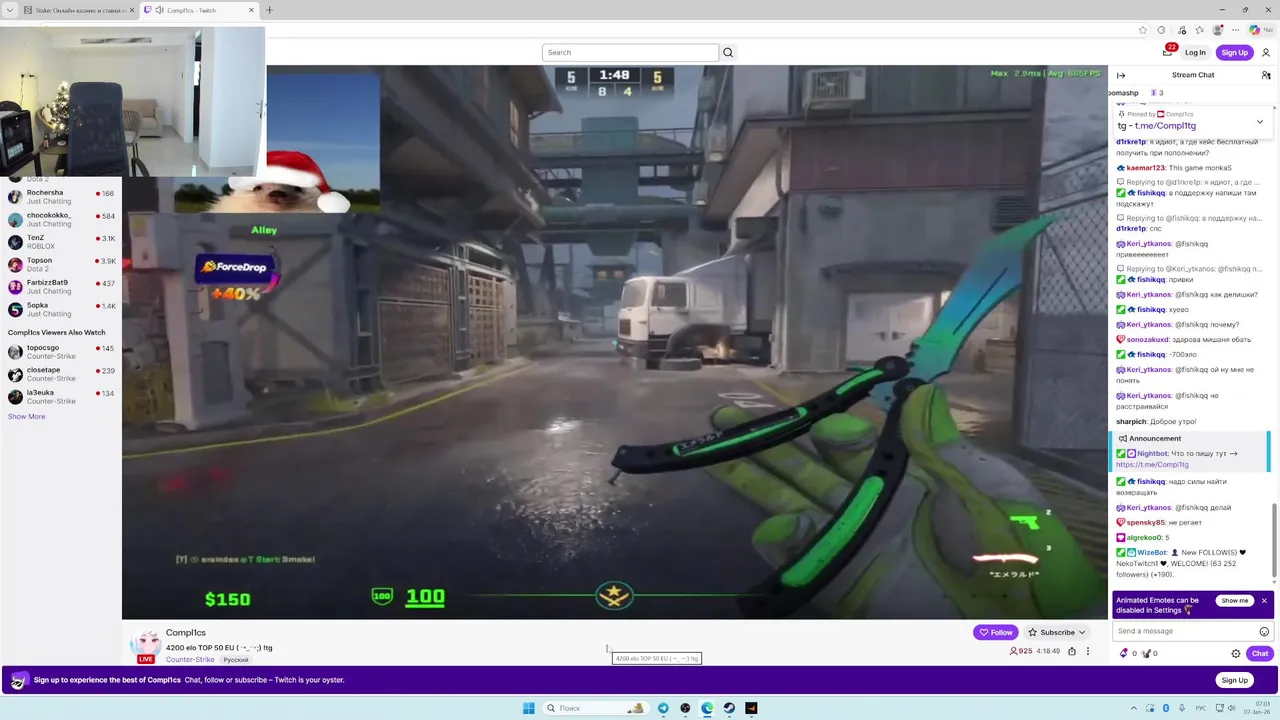The image size is (1280, 720).
Task: Dismiss the animated emotes notice
Action: (x=1264, y=600)
